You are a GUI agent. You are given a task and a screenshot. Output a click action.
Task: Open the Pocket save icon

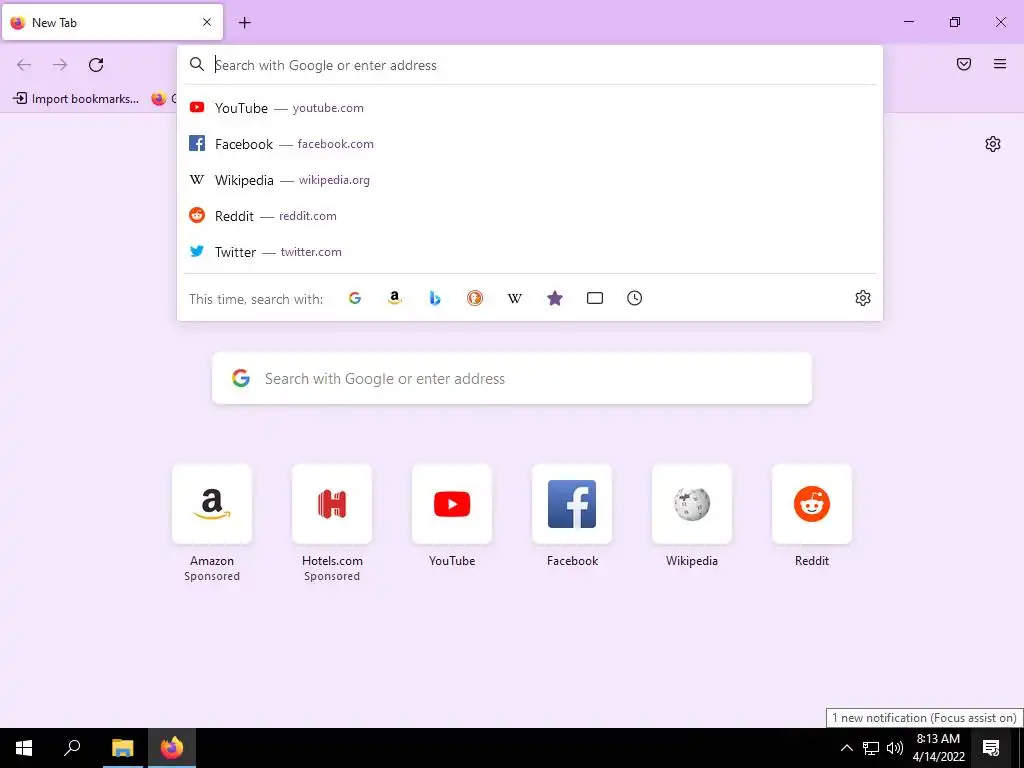coord(964,64)
